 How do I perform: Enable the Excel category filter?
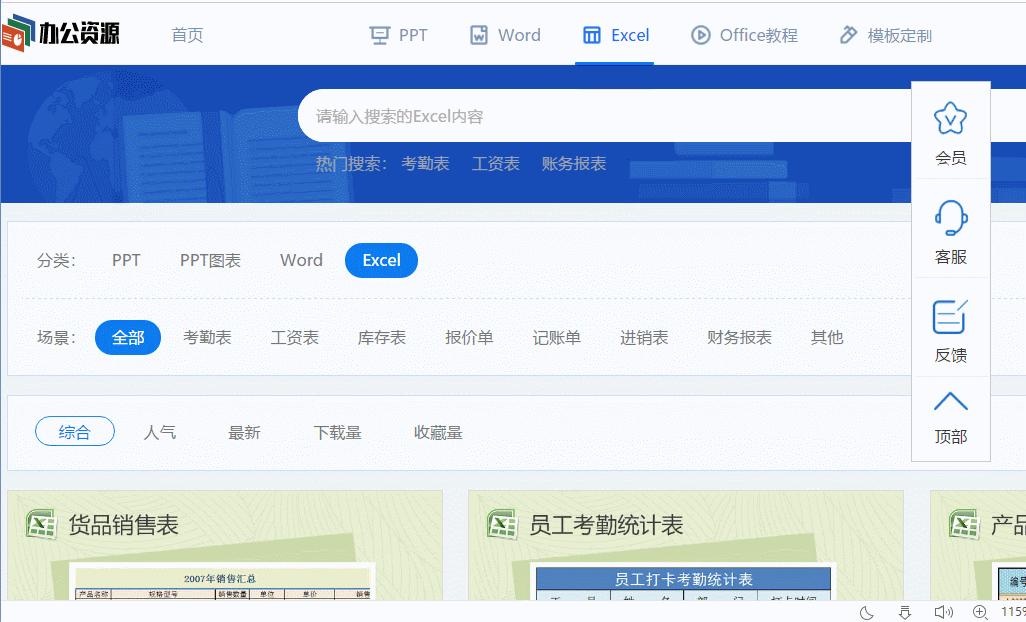click(381, 260)
